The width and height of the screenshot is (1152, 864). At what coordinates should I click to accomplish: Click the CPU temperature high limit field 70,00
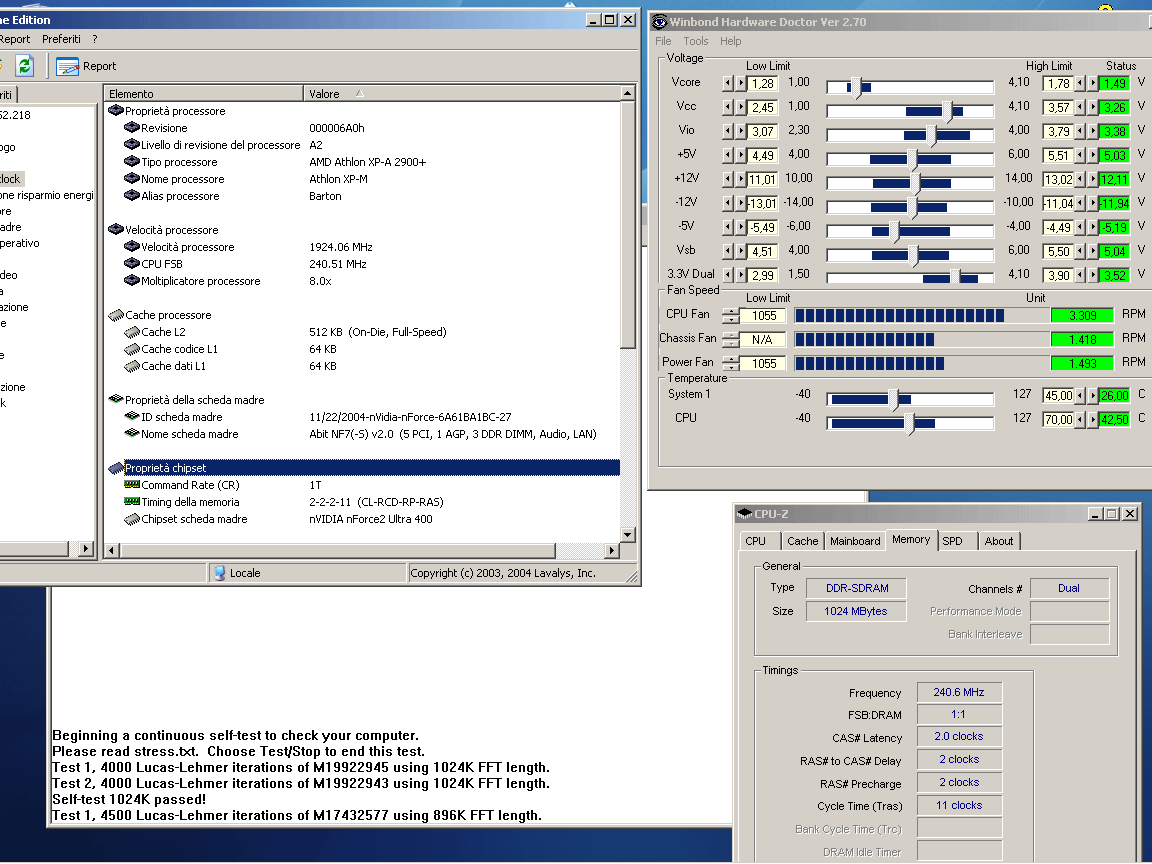pyautogui.click(x=1059, y=420)
